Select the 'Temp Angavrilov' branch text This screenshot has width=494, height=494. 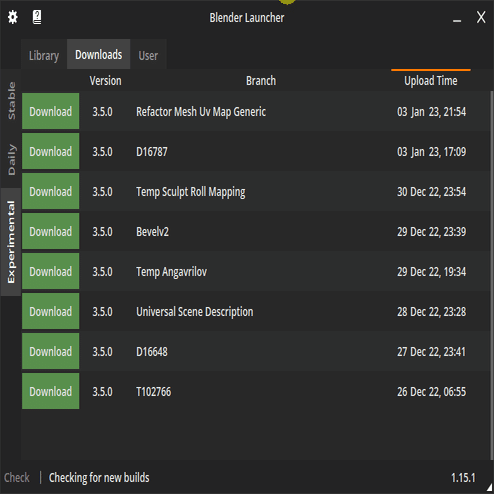(x=171, y=272)
